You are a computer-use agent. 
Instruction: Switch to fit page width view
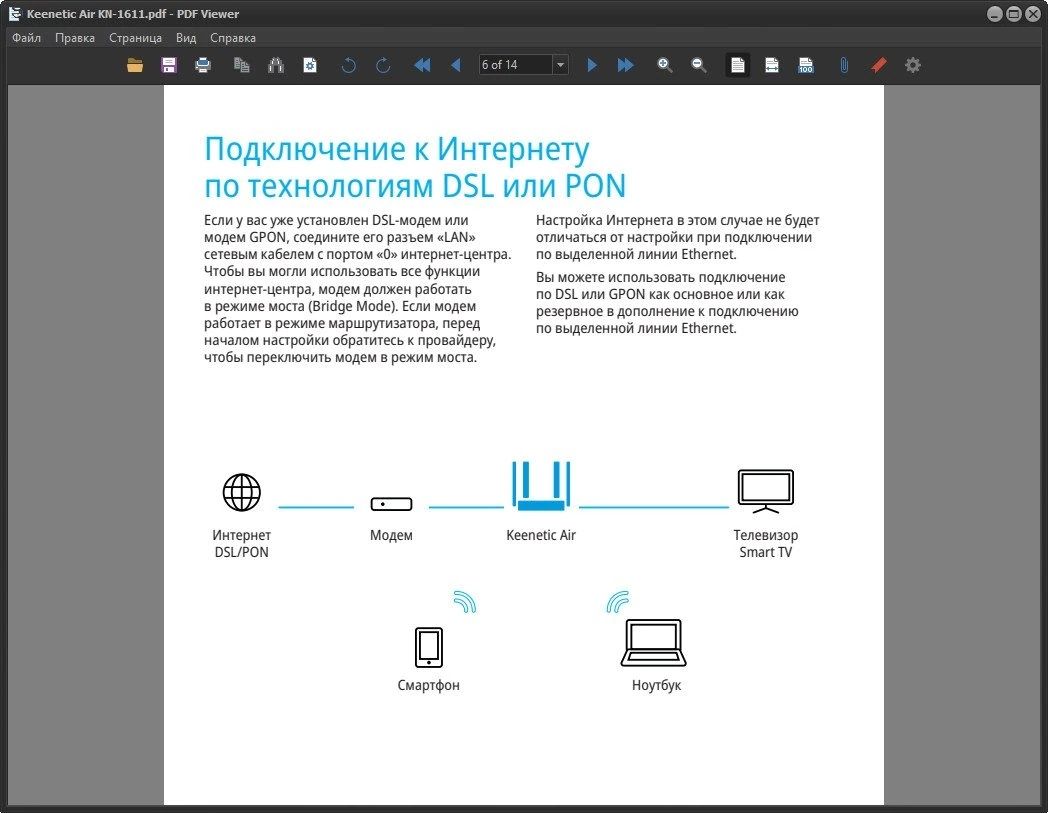[x=771, y=65]
